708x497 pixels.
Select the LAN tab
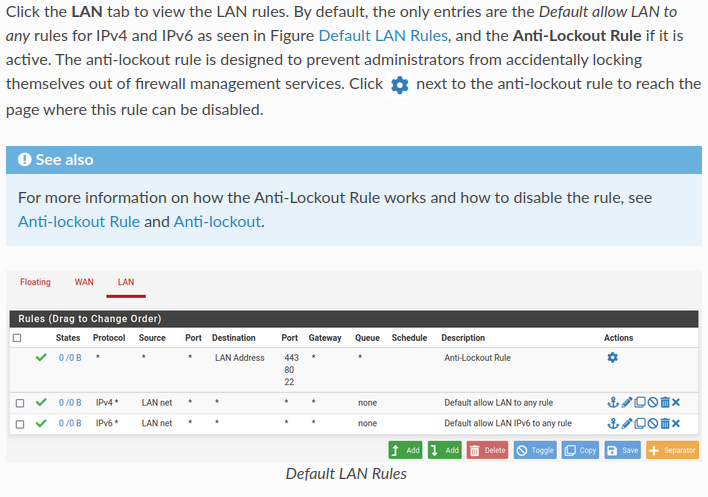126,283
